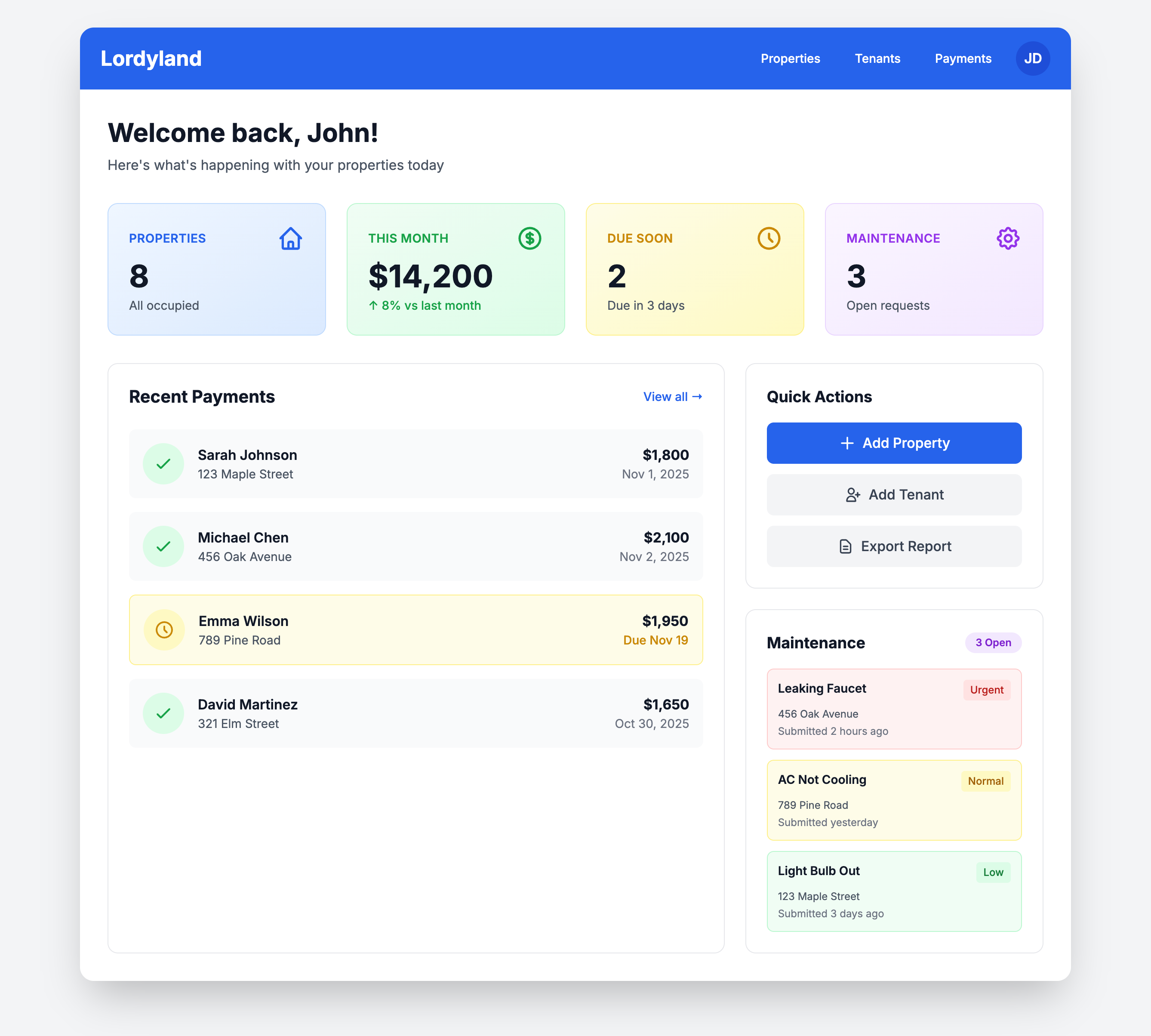Image resolution: width=1151 pixels, height=1036 pixels.
Task: Click the home icon on the Properties card
Action: click(x=290, y=238)
